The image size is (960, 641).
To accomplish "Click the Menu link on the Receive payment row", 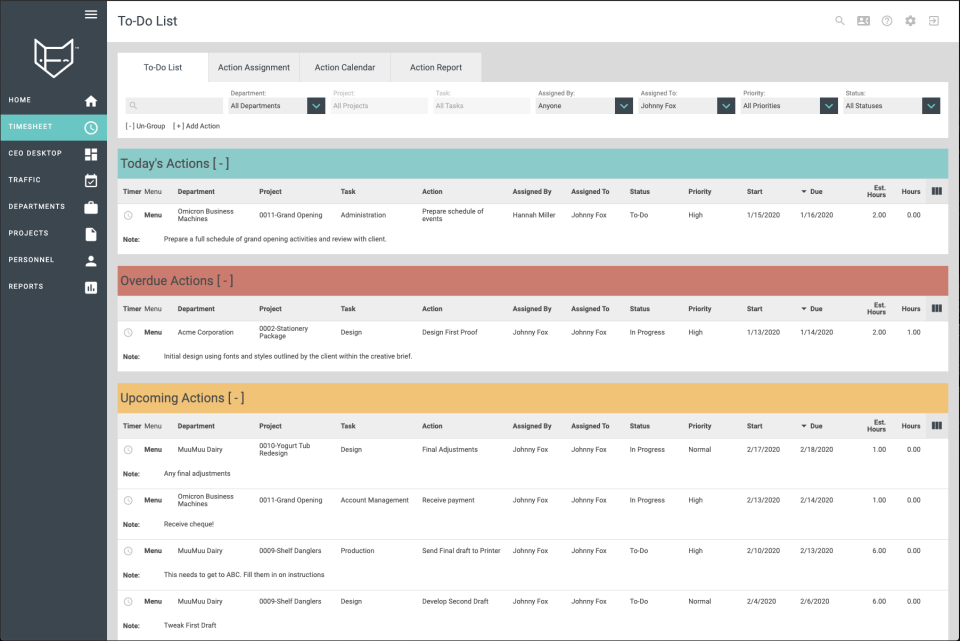I will coord(152,500).
